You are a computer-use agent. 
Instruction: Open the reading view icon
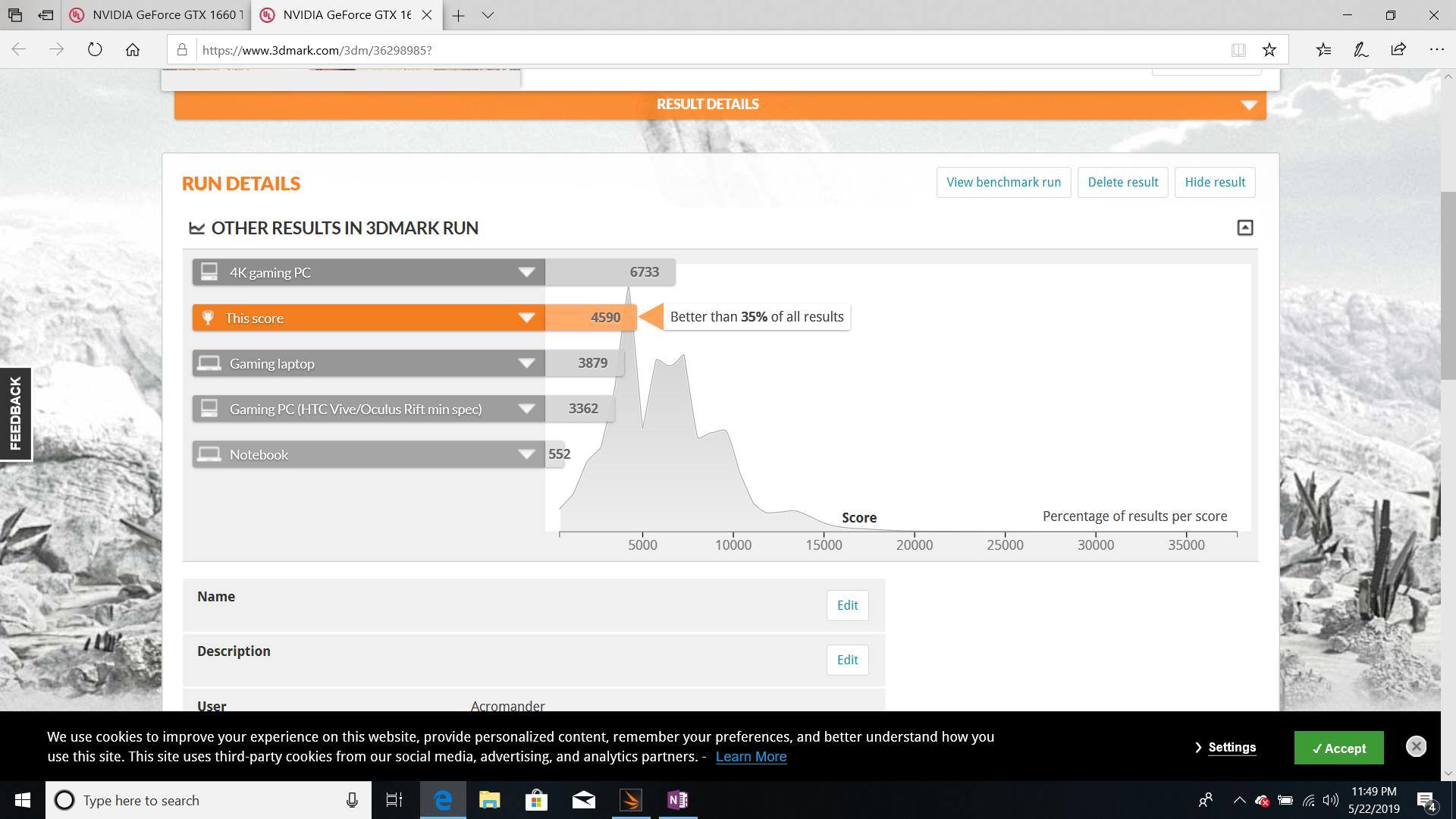pos(1238,50)
